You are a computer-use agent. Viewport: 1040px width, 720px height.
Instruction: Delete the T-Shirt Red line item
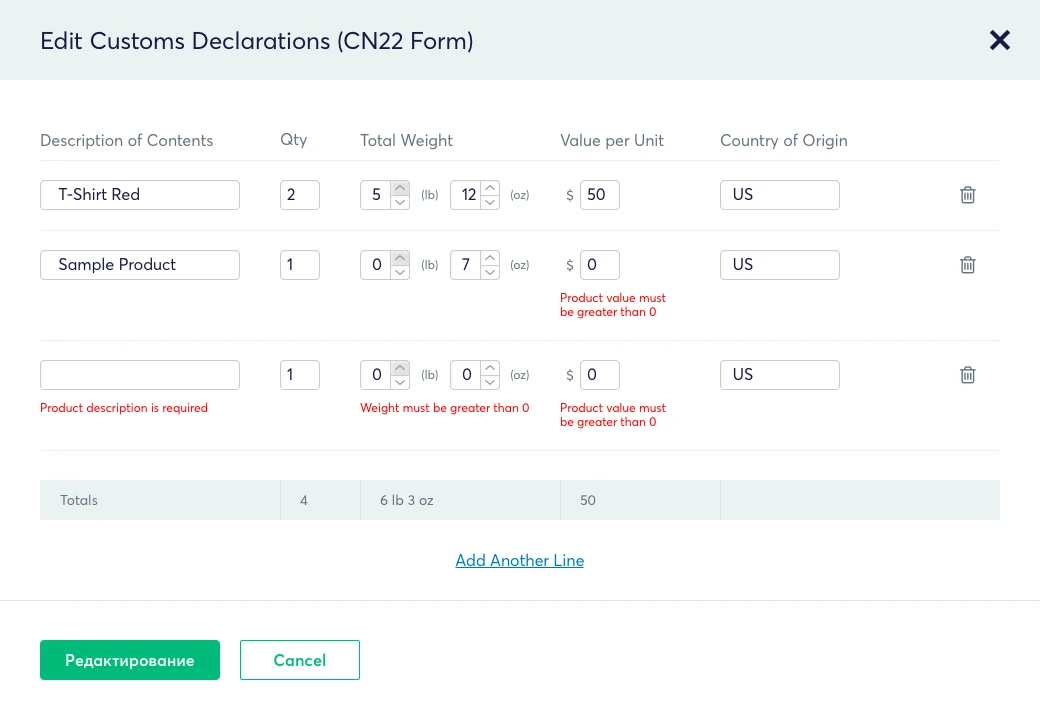pos(968,195)
